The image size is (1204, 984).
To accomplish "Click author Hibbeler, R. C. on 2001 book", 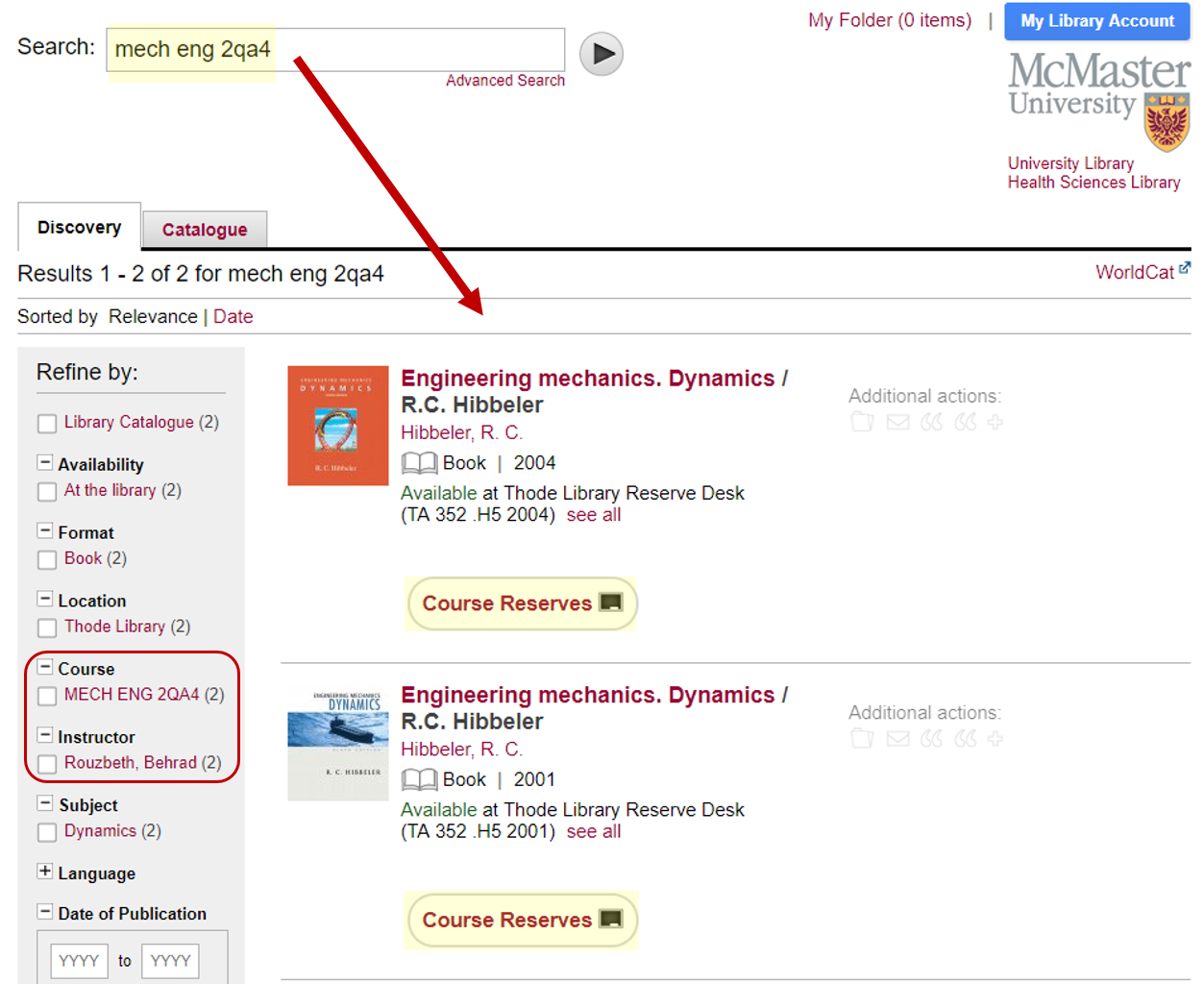I will 462,750.
